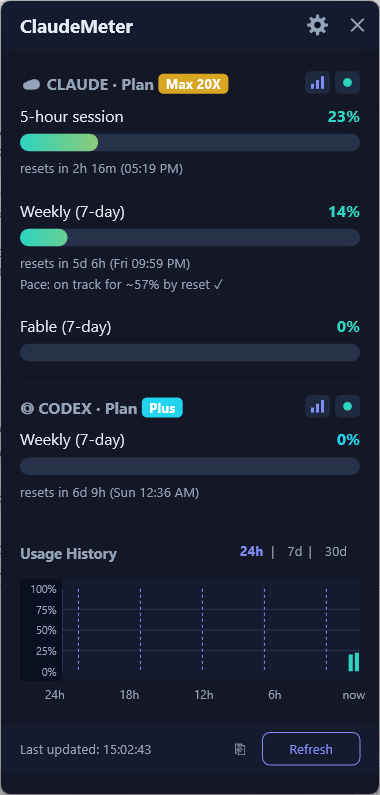This screenshot has width=380, height=795.
Task: Click the green bars in usage chart
Action: [354, 662]
